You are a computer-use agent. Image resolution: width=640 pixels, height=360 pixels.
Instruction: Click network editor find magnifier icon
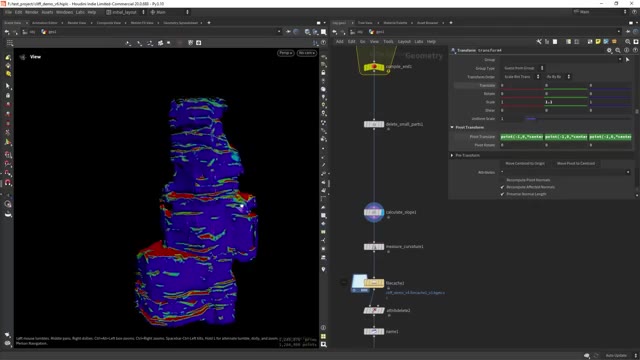tap(628, 42)
